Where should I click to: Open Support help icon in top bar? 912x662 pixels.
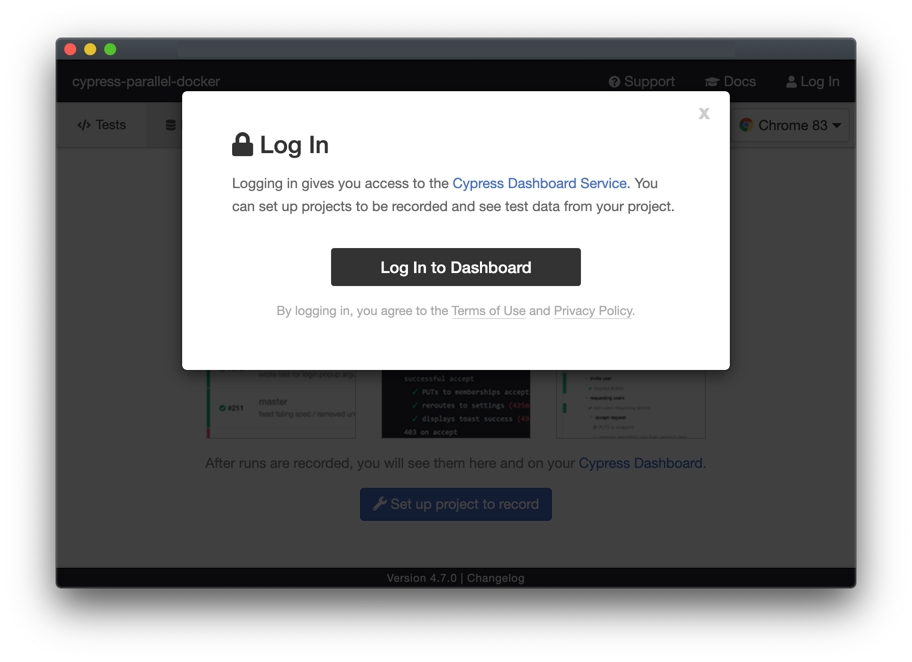(x=614, y=82)
